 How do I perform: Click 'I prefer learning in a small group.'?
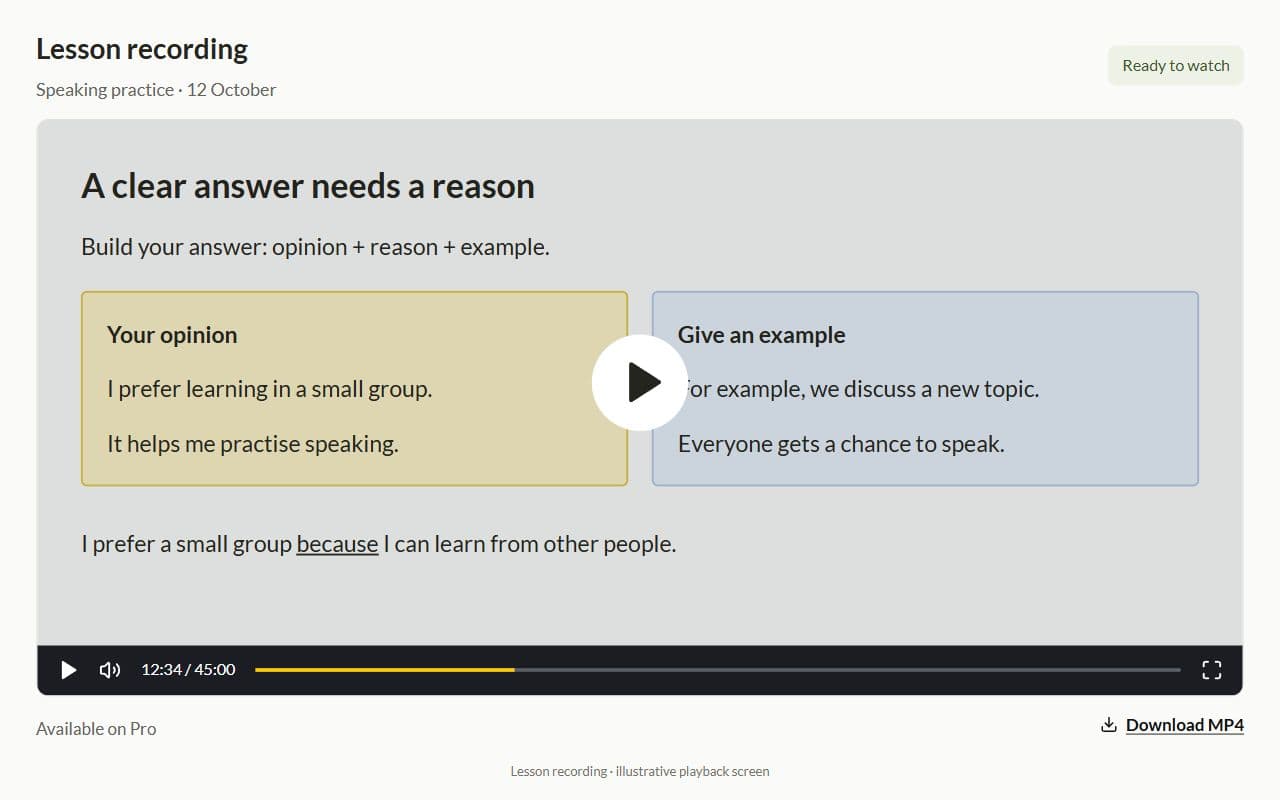[270, 389]
